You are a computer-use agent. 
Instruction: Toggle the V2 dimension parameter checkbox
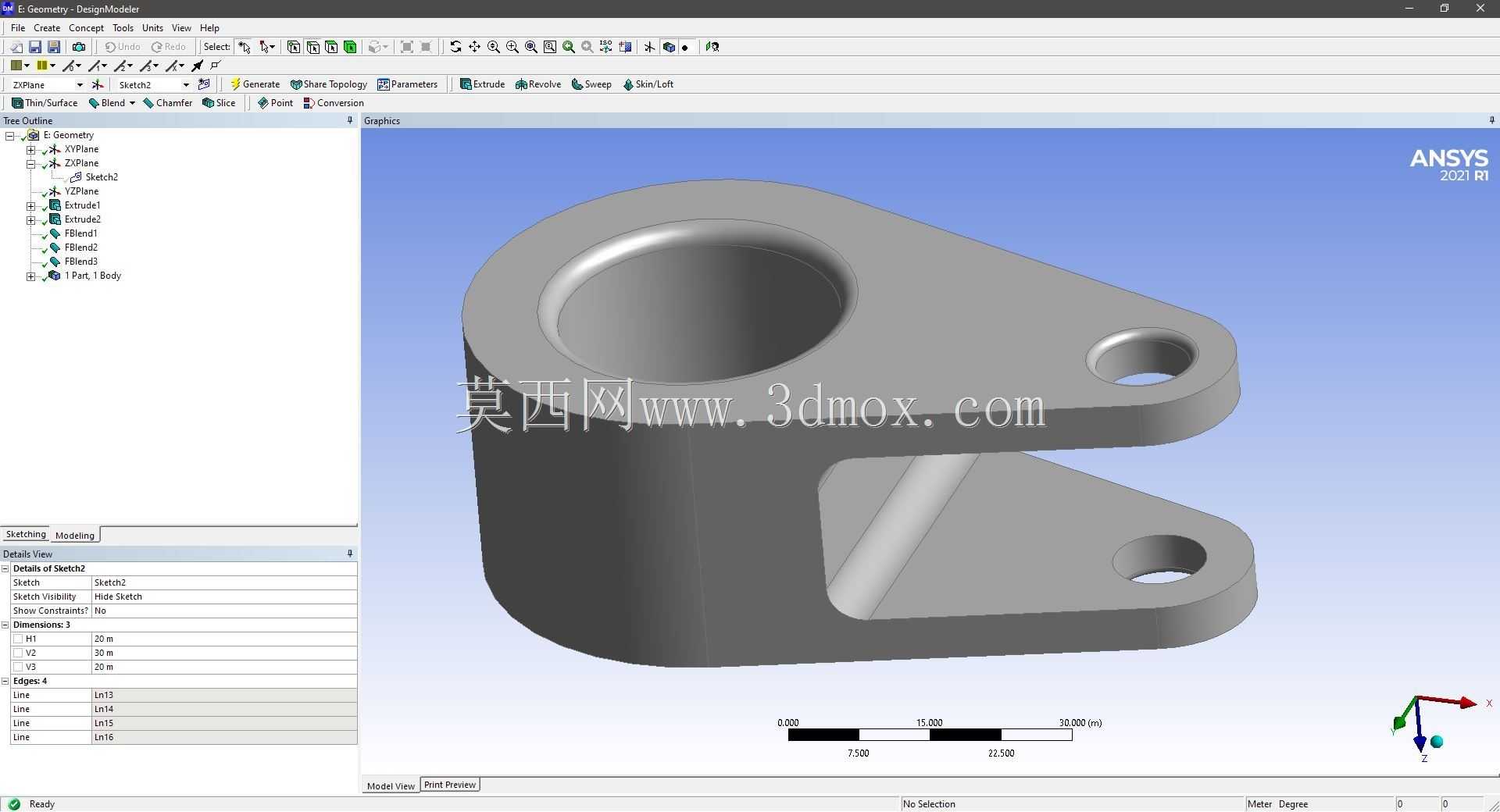pyautogui.click(x=18, y=653)
